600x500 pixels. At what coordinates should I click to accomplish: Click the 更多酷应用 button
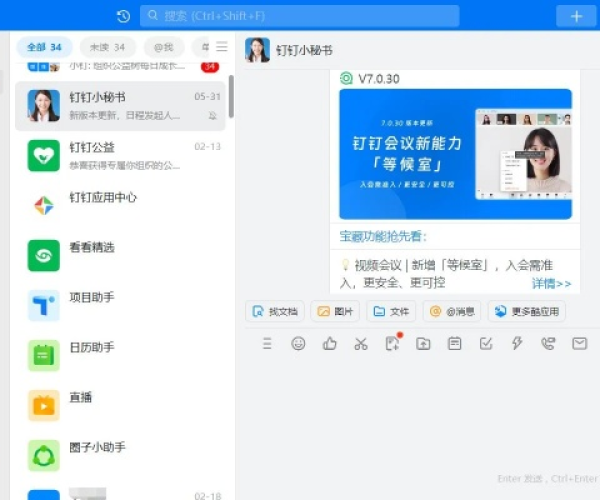(527, 311)
